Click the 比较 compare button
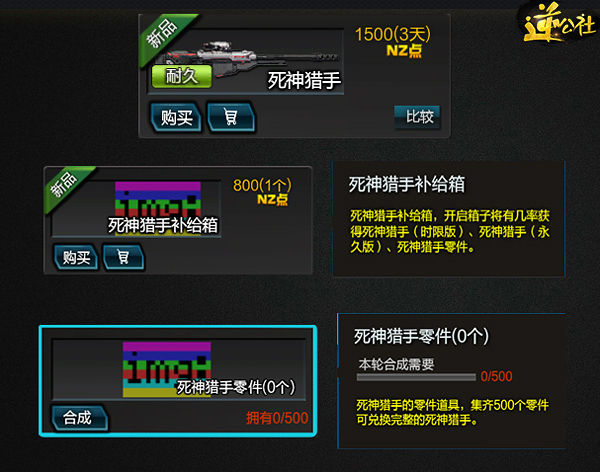600x472 pixels. point(417,117)
